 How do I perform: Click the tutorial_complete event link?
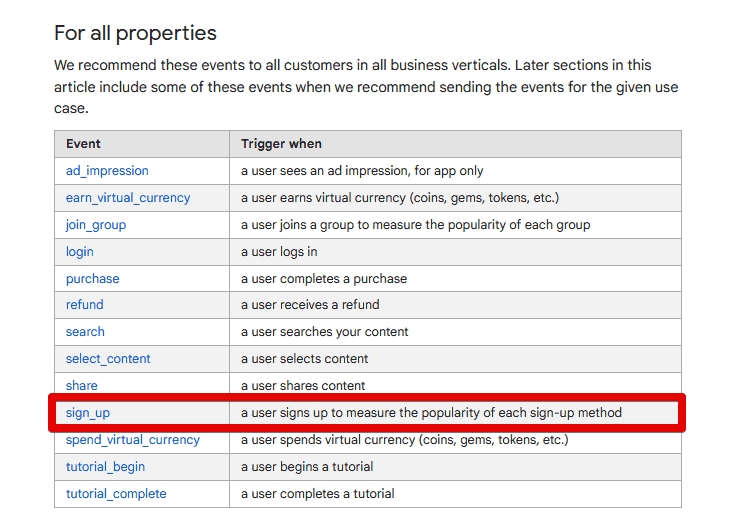116,494
